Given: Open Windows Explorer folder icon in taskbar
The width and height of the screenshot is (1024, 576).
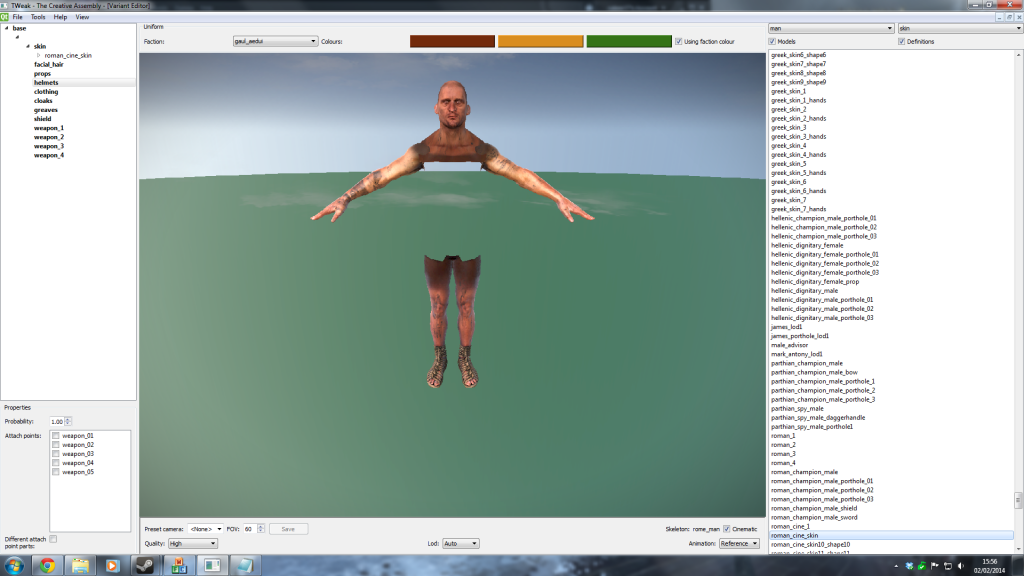Looking at the screenshot, I should (79, 565).
